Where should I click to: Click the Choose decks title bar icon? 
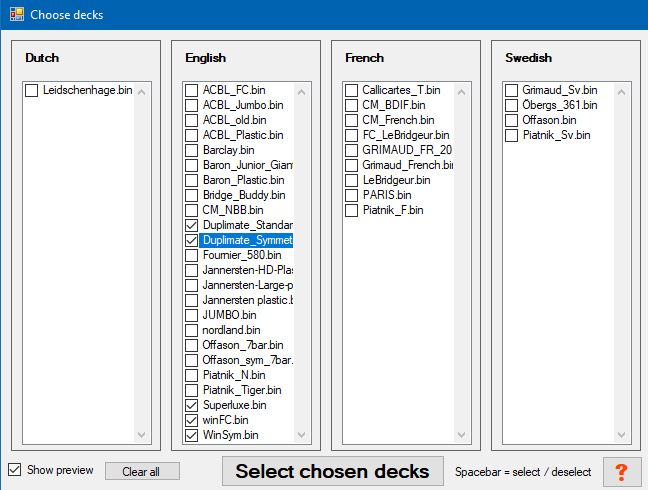pyautogui.click(x=17, y=14)
